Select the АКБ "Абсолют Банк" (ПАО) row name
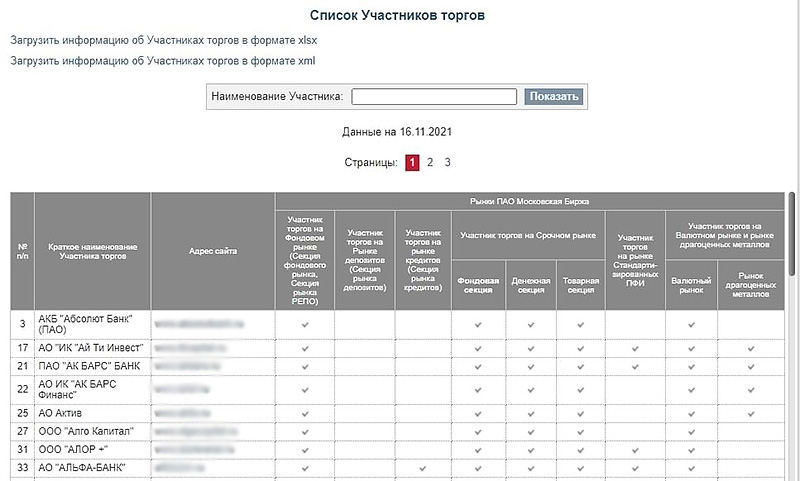 (93, 324)
